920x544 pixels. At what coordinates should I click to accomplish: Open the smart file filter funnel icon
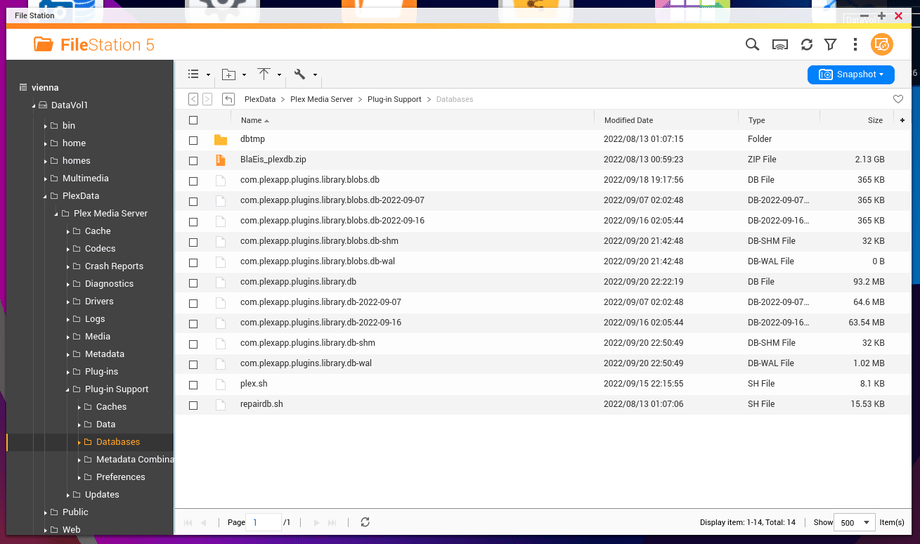tap(830, 45)
